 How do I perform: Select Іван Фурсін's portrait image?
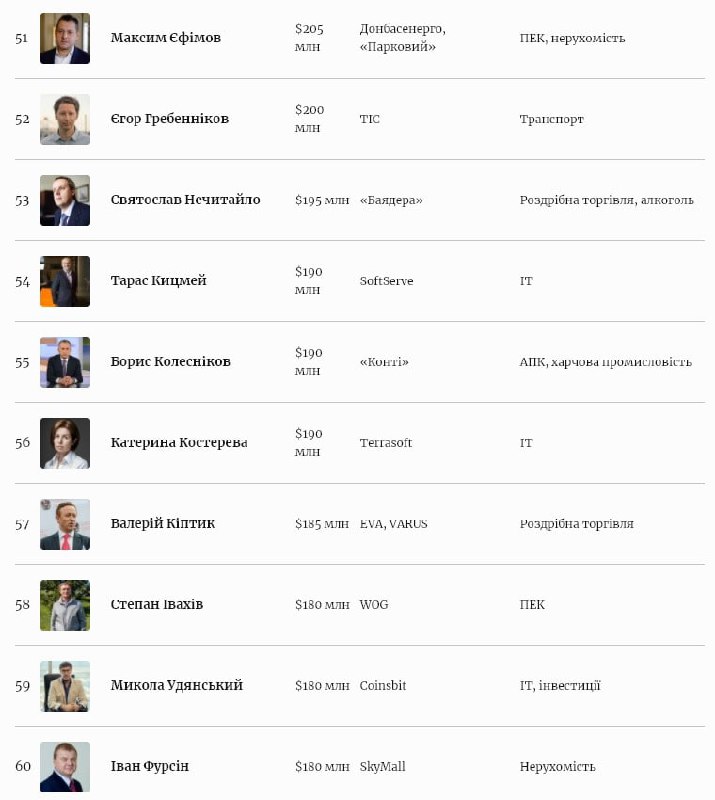click(x=65, y=767)
